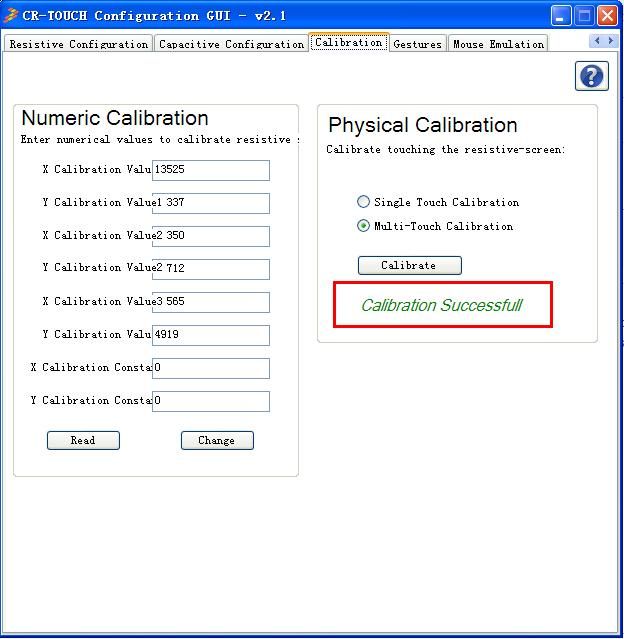
Task: Select Multi-Touch Calibration radio button
Action: 364,226
